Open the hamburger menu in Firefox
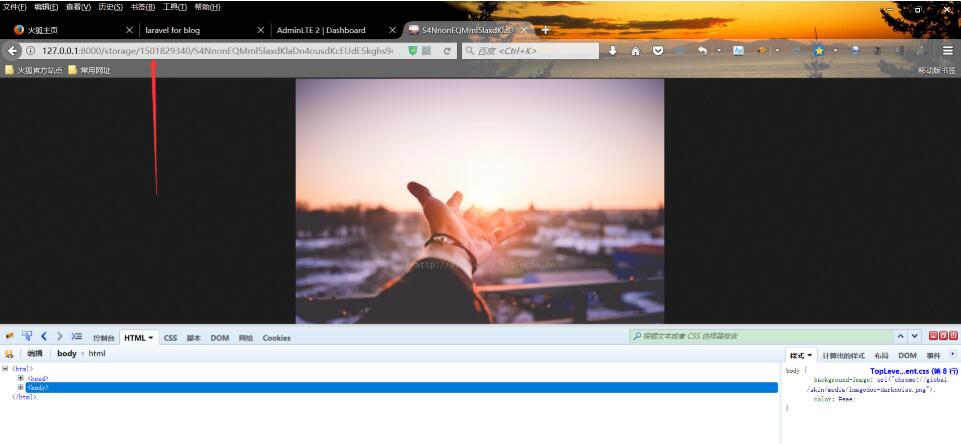This screenshot has height=444, width=961. (x=947, y=50)
